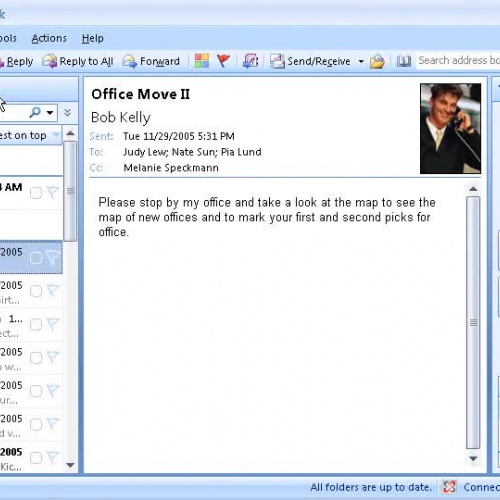Click the reading pane scroll up arrow
The height and width of the screenshot is (500, 500).
click(473, 189)
